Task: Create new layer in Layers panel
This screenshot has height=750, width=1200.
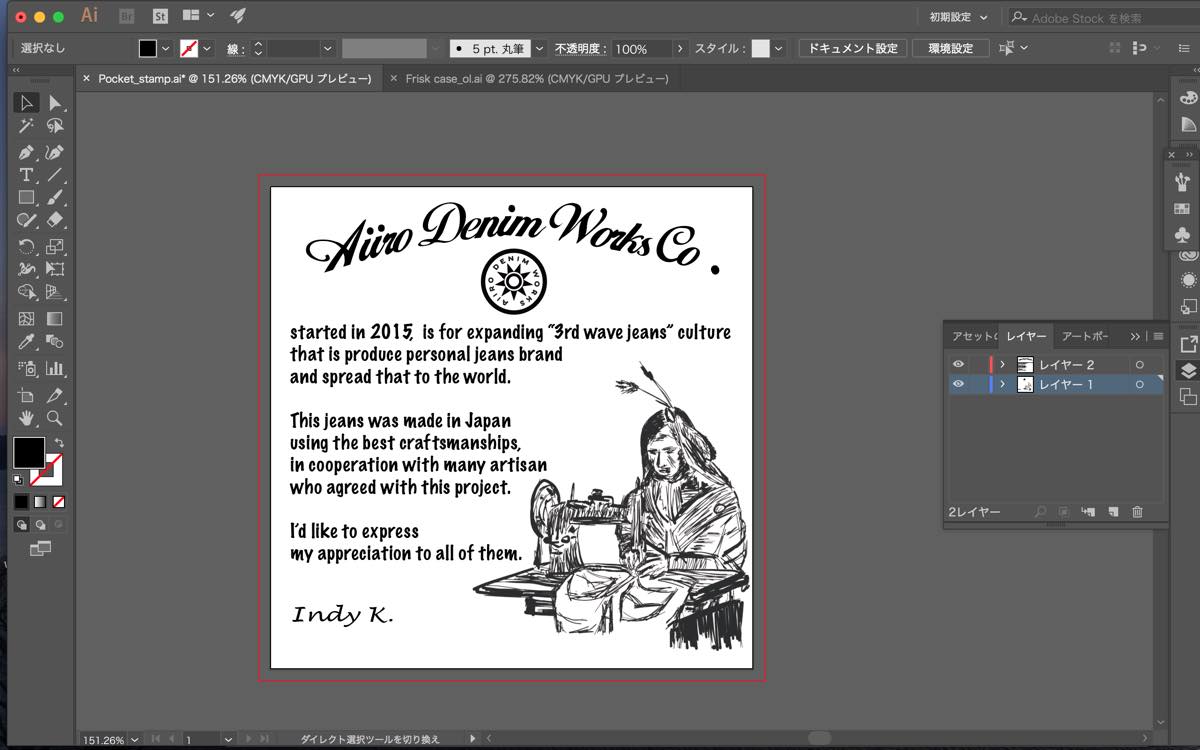Action: click(x=1113, y=512)
